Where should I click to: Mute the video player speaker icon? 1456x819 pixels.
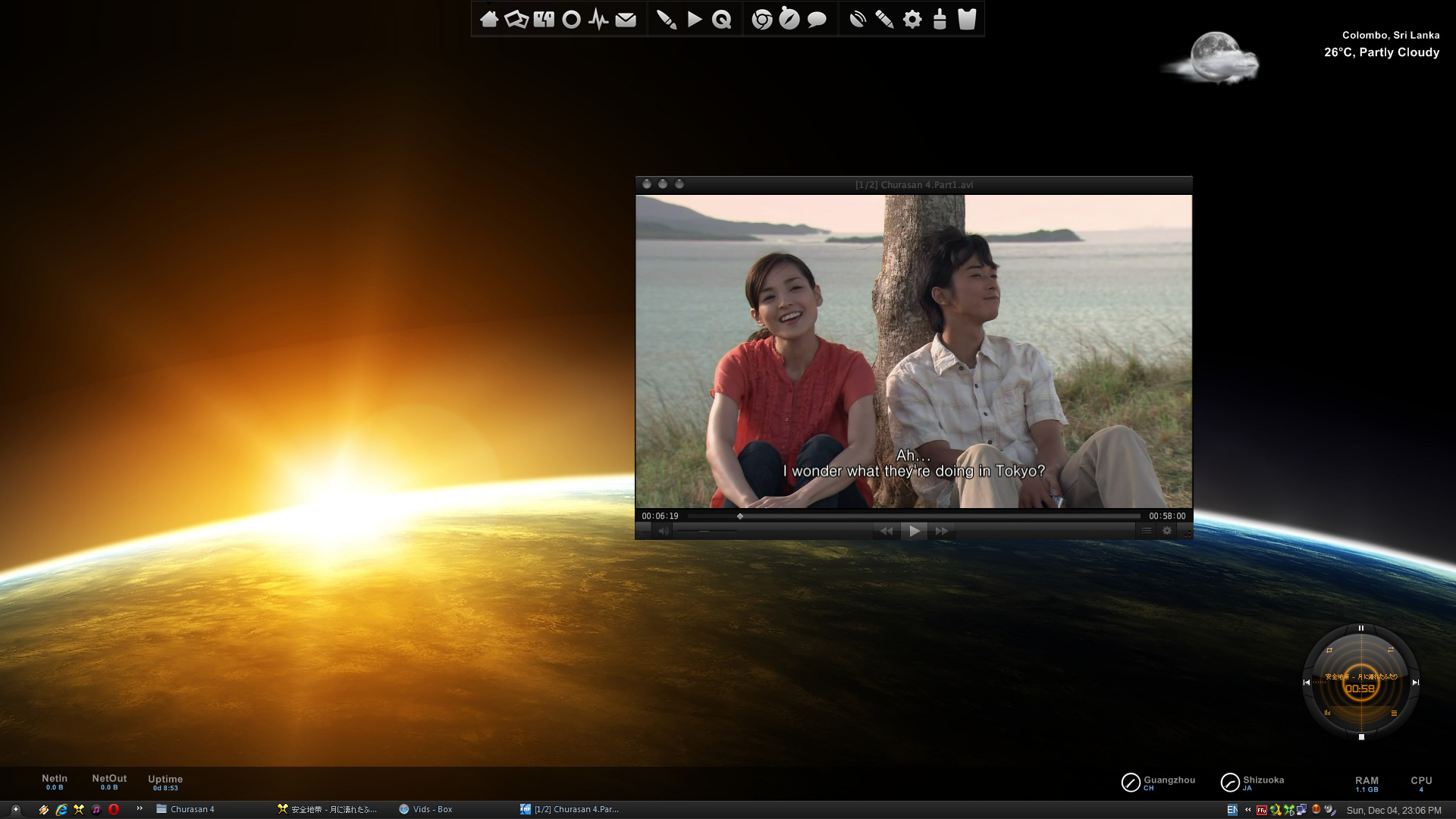click(x=664, y=531)
